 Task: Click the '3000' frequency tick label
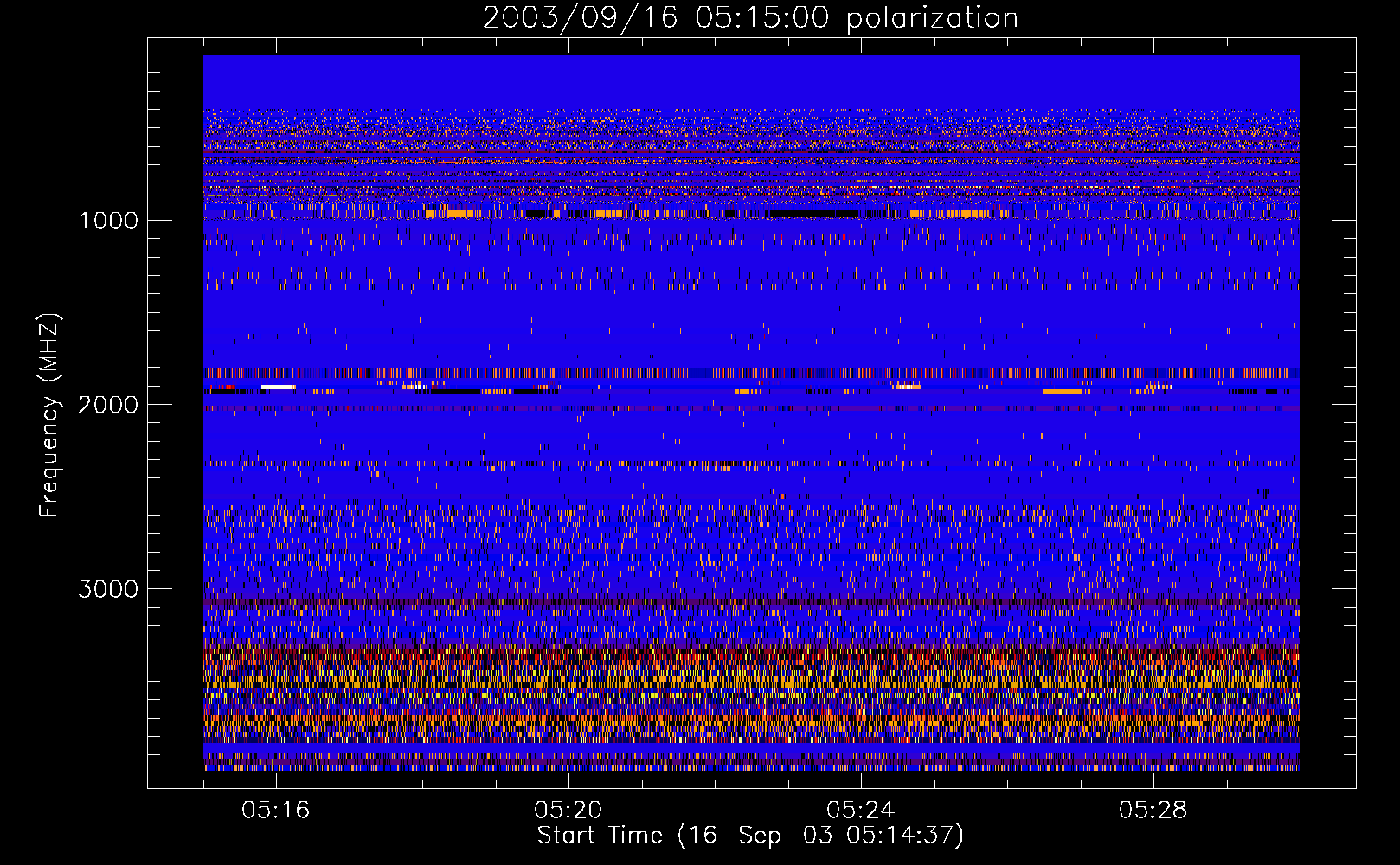[x=108, y=589]
